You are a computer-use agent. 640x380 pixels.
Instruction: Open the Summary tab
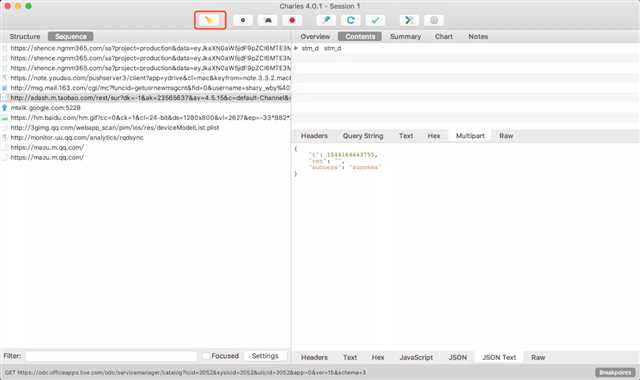[405, 36]
